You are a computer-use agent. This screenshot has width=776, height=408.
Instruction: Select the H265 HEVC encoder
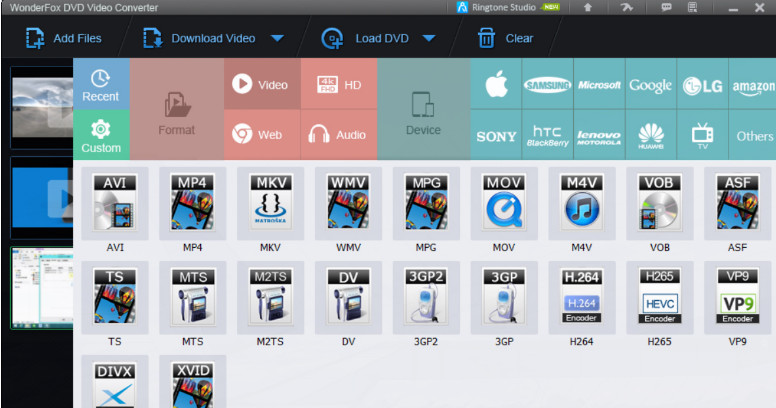[660, 297]
